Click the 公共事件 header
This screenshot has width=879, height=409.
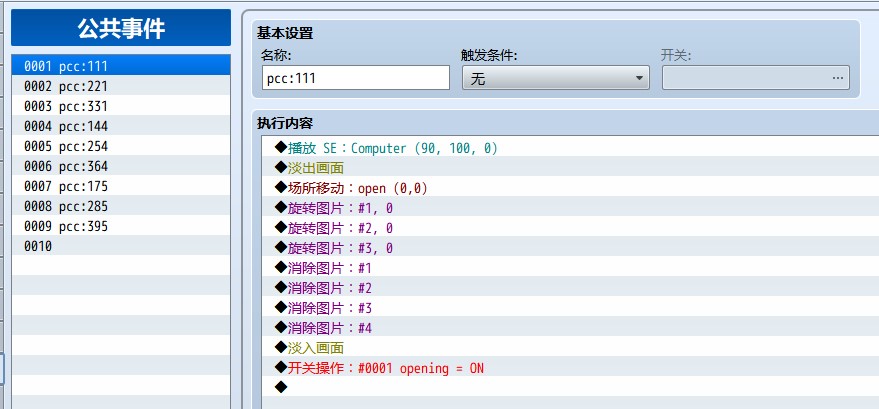(121, 27)
